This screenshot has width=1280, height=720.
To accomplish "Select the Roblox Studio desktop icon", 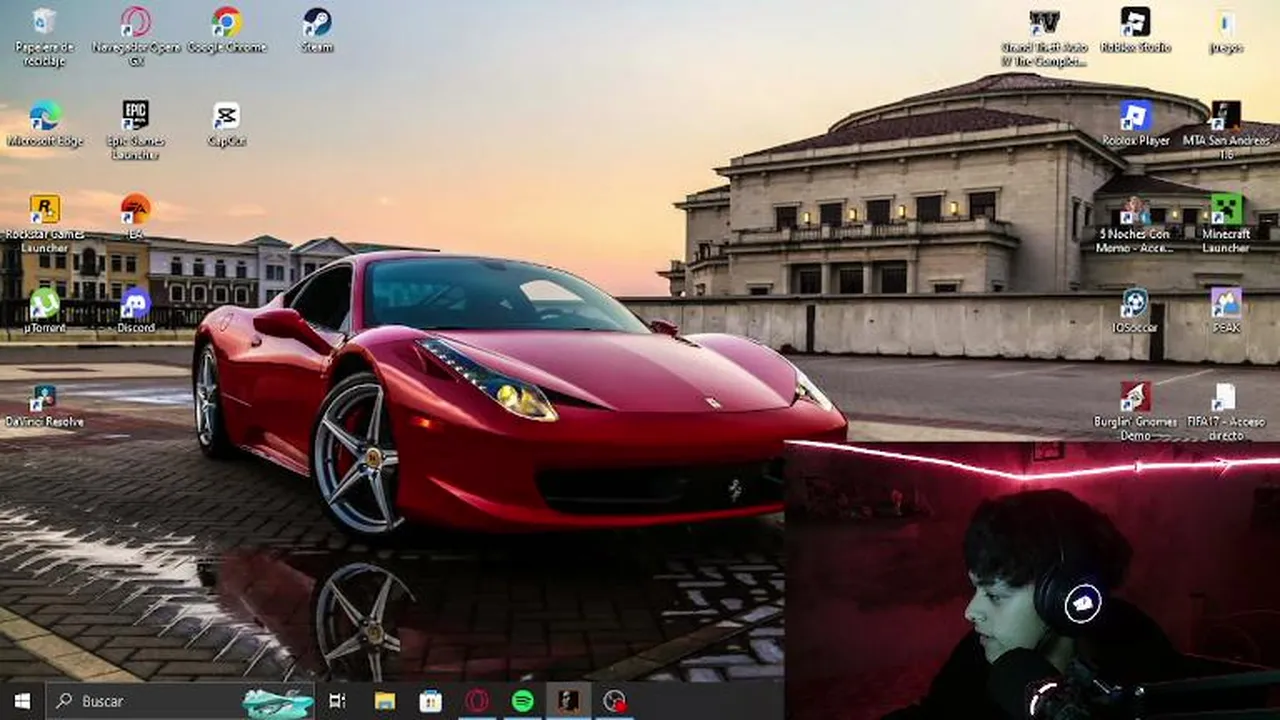I will (1135, 30).
